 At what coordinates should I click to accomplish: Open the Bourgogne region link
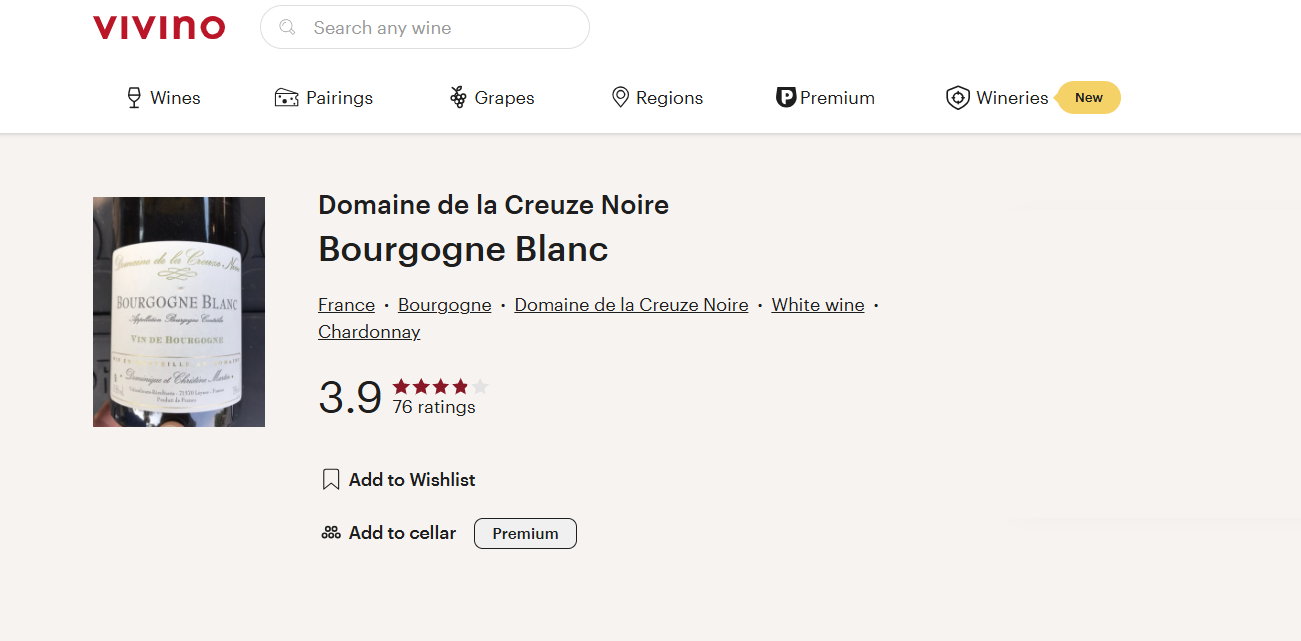[444, 305]
